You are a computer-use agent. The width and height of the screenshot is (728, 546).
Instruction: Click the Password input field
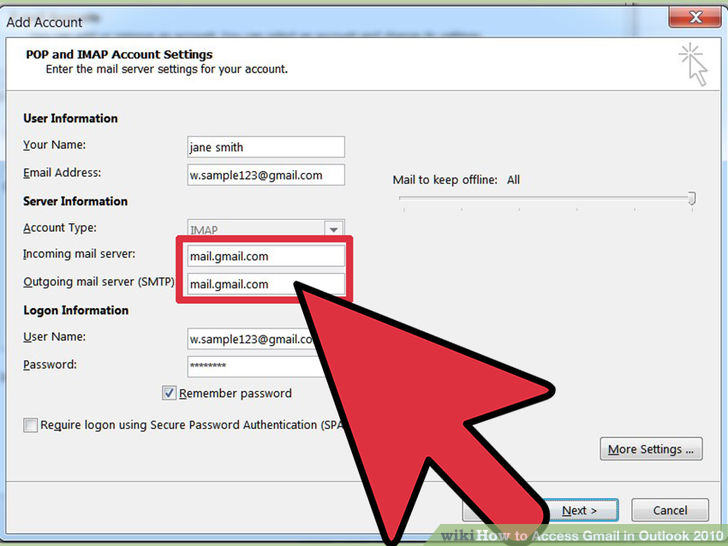coord(255,366)
